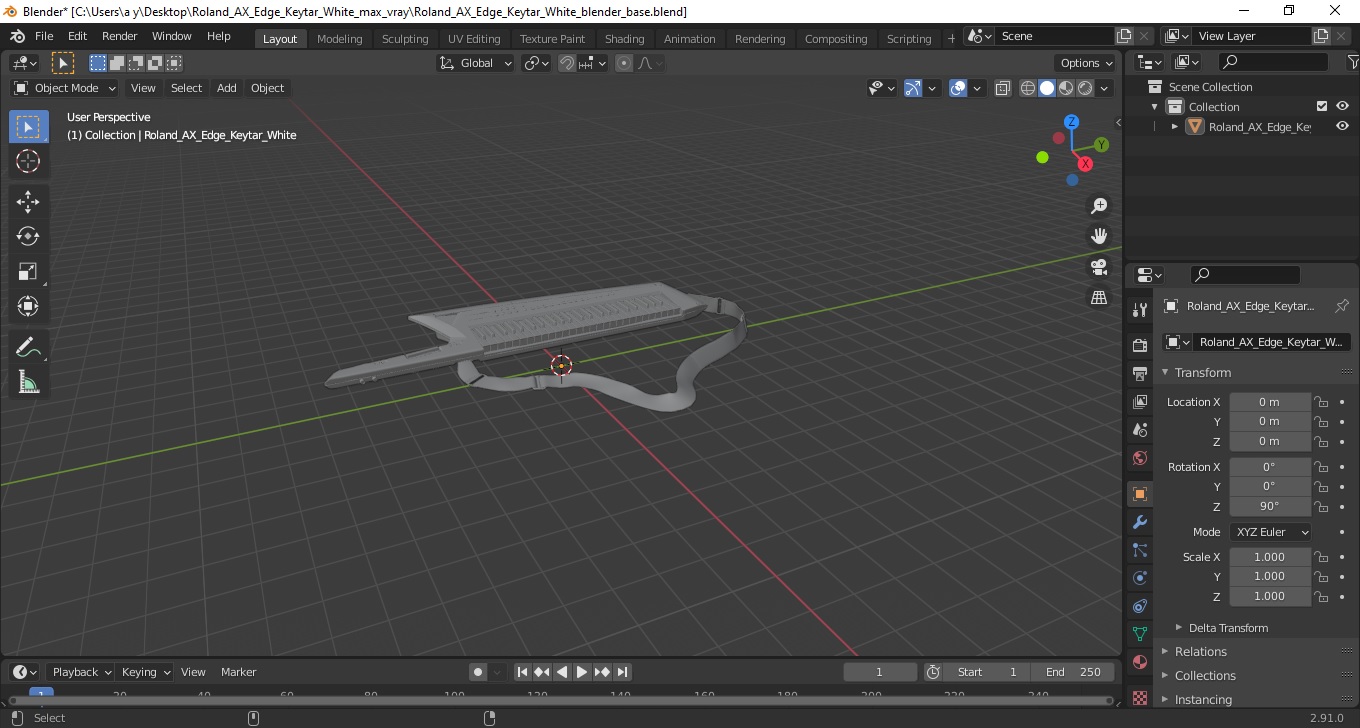Lock the Location X value
1360x728 pixels.
(x=1321, y=402)
